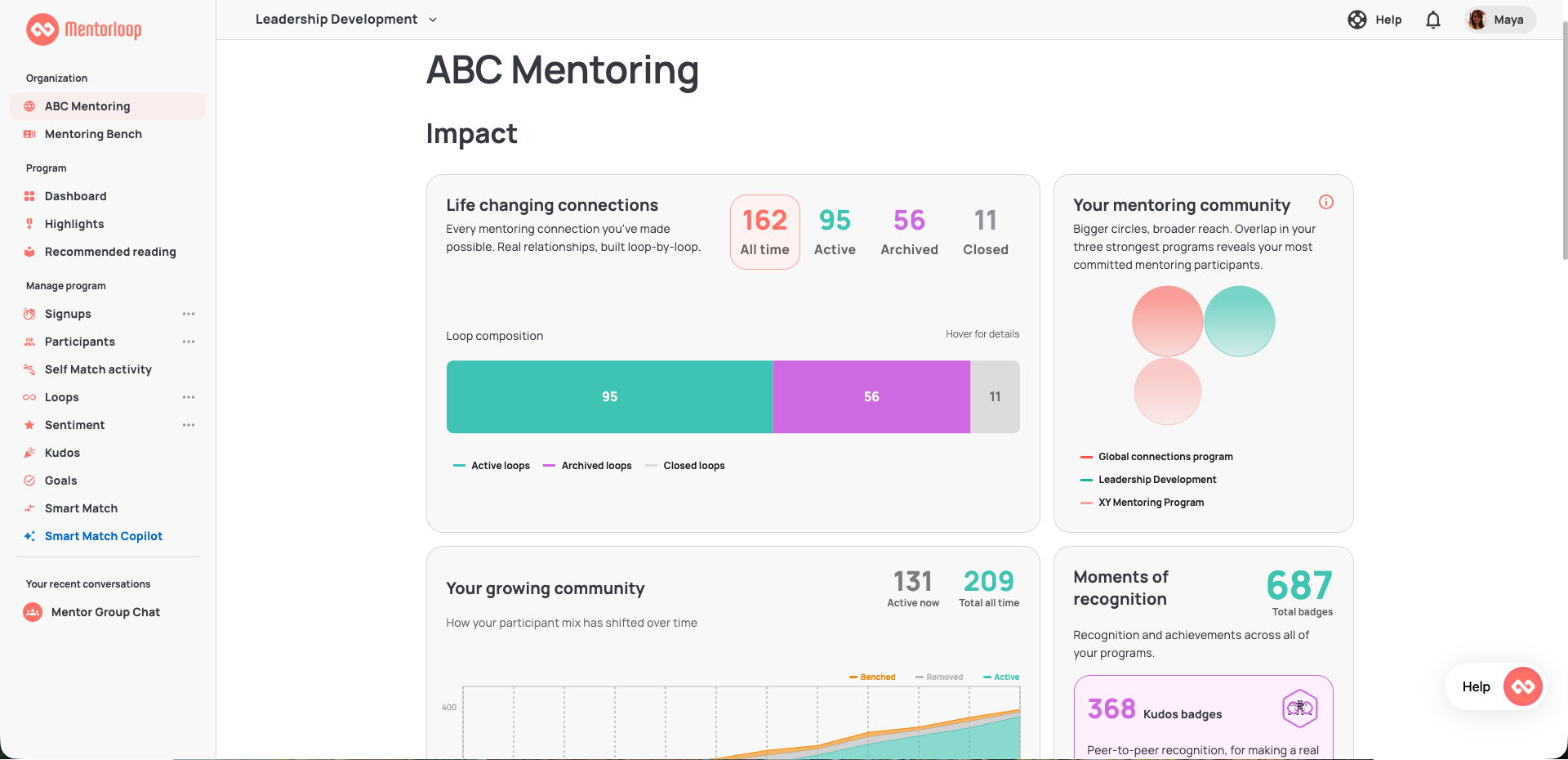Open the Loops options ellipsis menu
The height and width of the screenshot is (760, 1568).
tap(189, 397)
